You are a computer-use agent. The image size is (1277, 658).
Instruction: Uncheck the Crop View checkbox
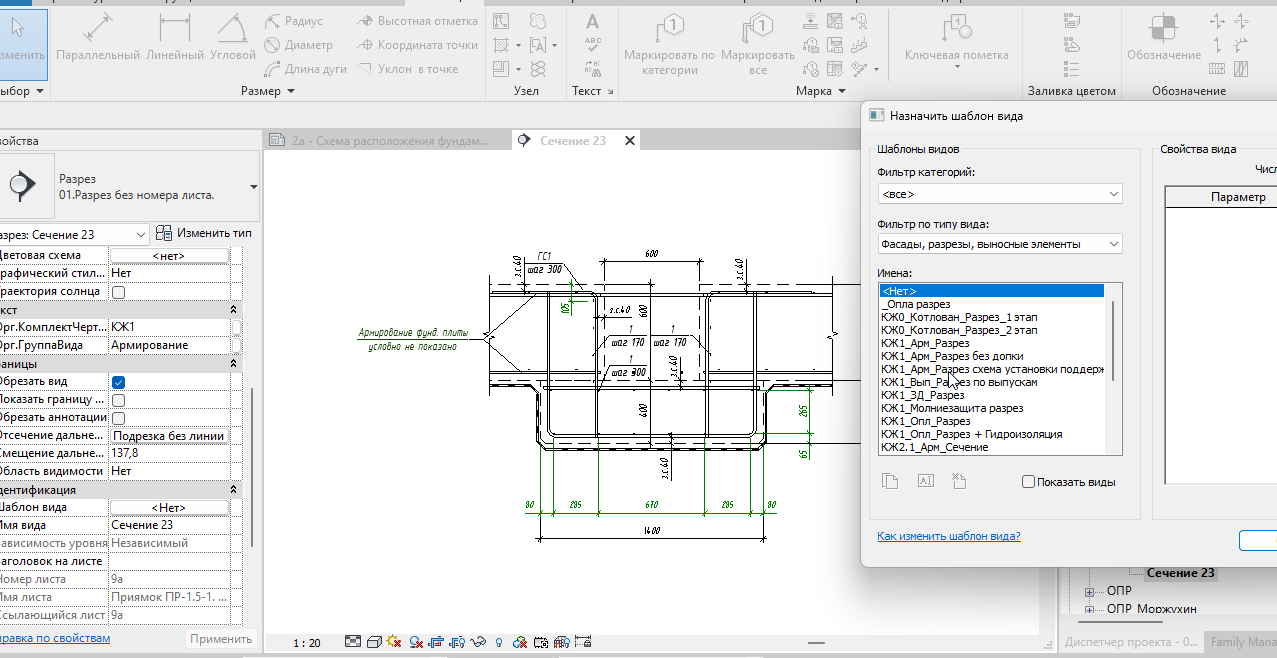pos(118,382)
